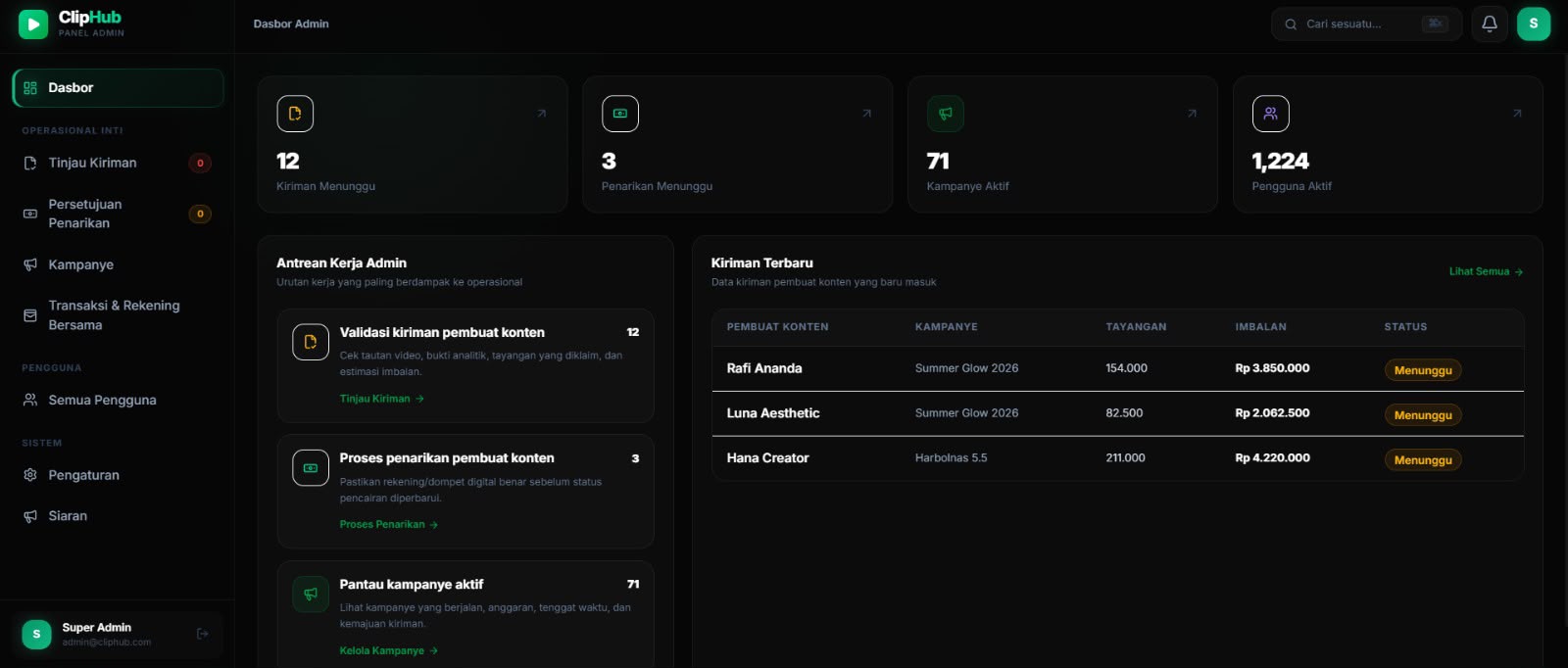Click the keyboard shortcut badge in search

tap(1435, 24)
